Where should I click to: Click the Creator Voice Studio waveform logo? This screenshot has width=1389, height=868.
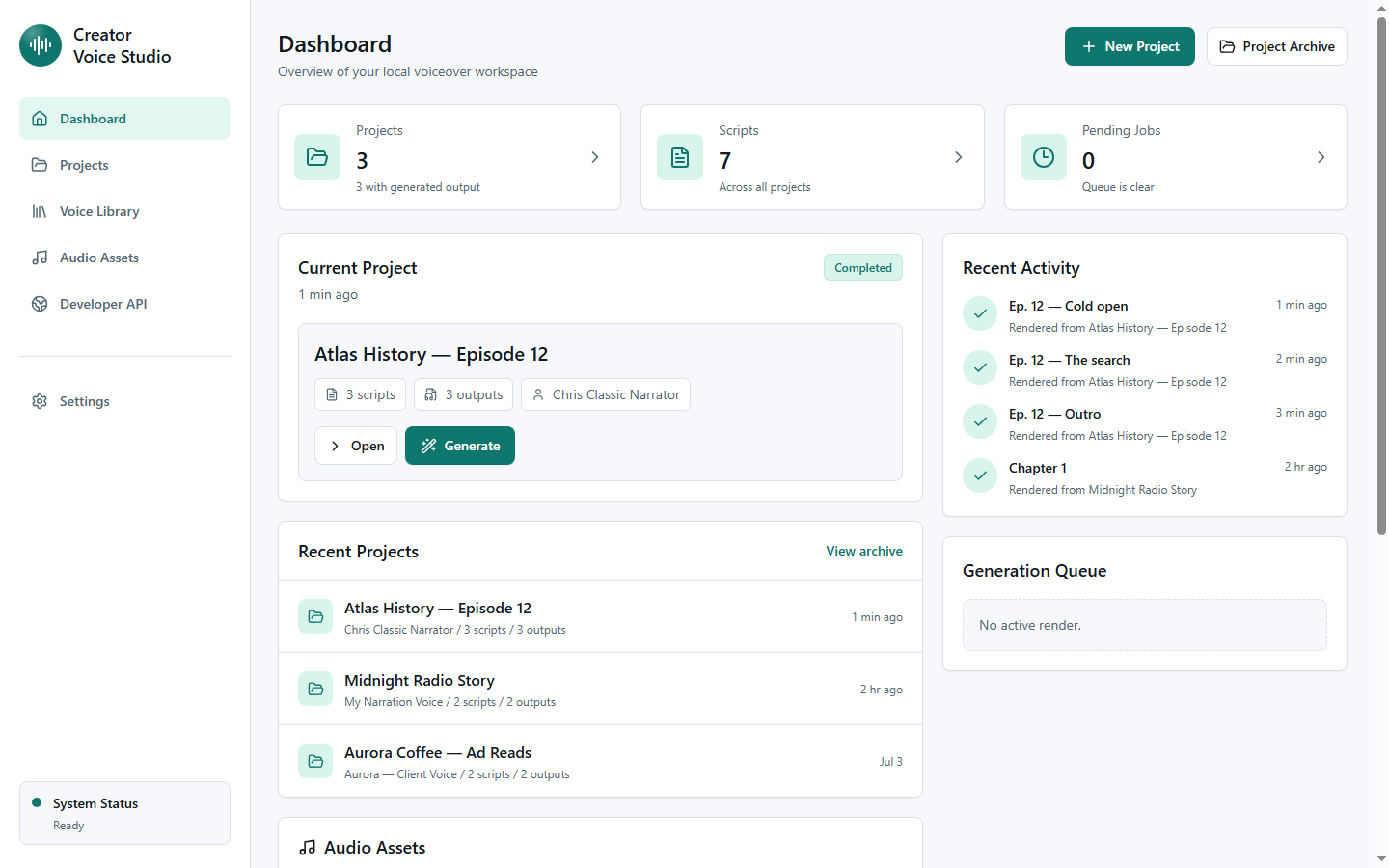[x=41, y=45]
